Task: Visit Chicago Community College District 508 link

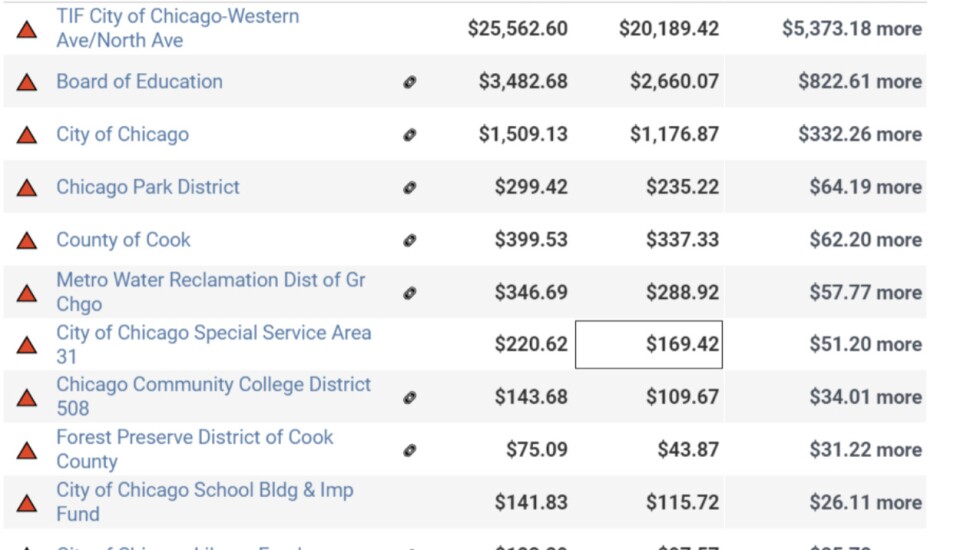Action: 213,396
